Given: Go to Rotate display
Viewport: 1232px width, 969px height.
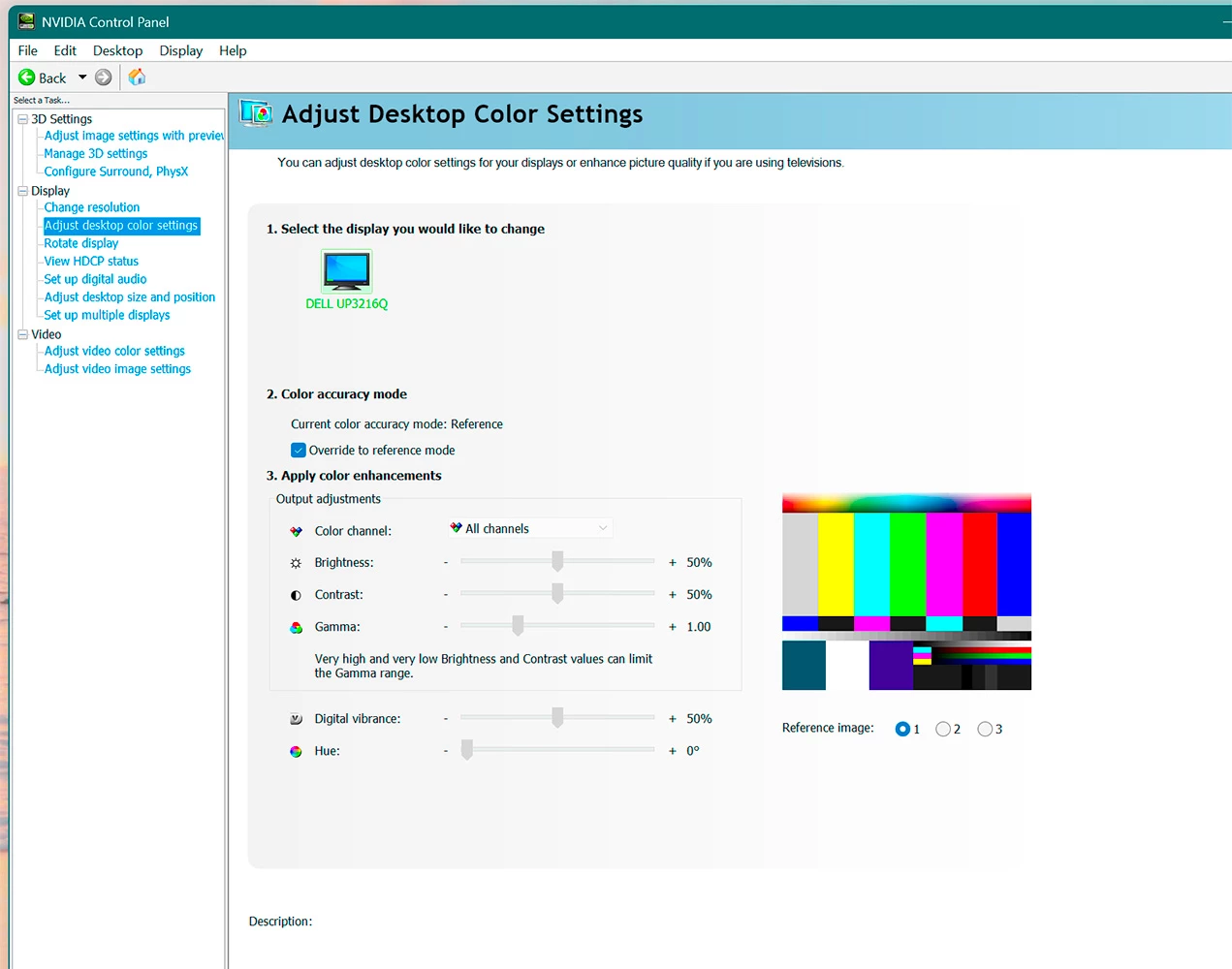Looking at the screenshot, I should pyautogui.click(x=81, y=243).
